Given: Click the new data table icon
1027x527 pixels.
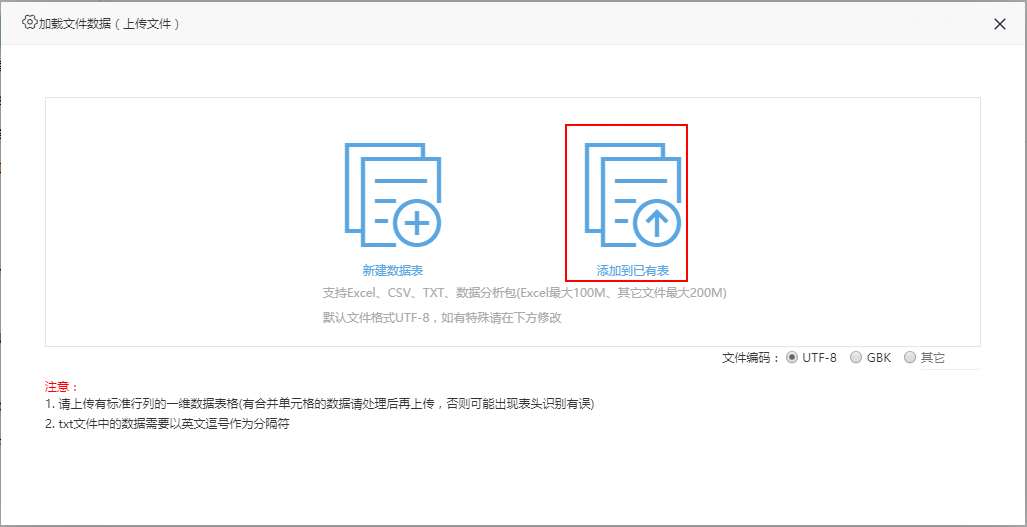Looking at the screenshot, I should (x=393, y=196).
